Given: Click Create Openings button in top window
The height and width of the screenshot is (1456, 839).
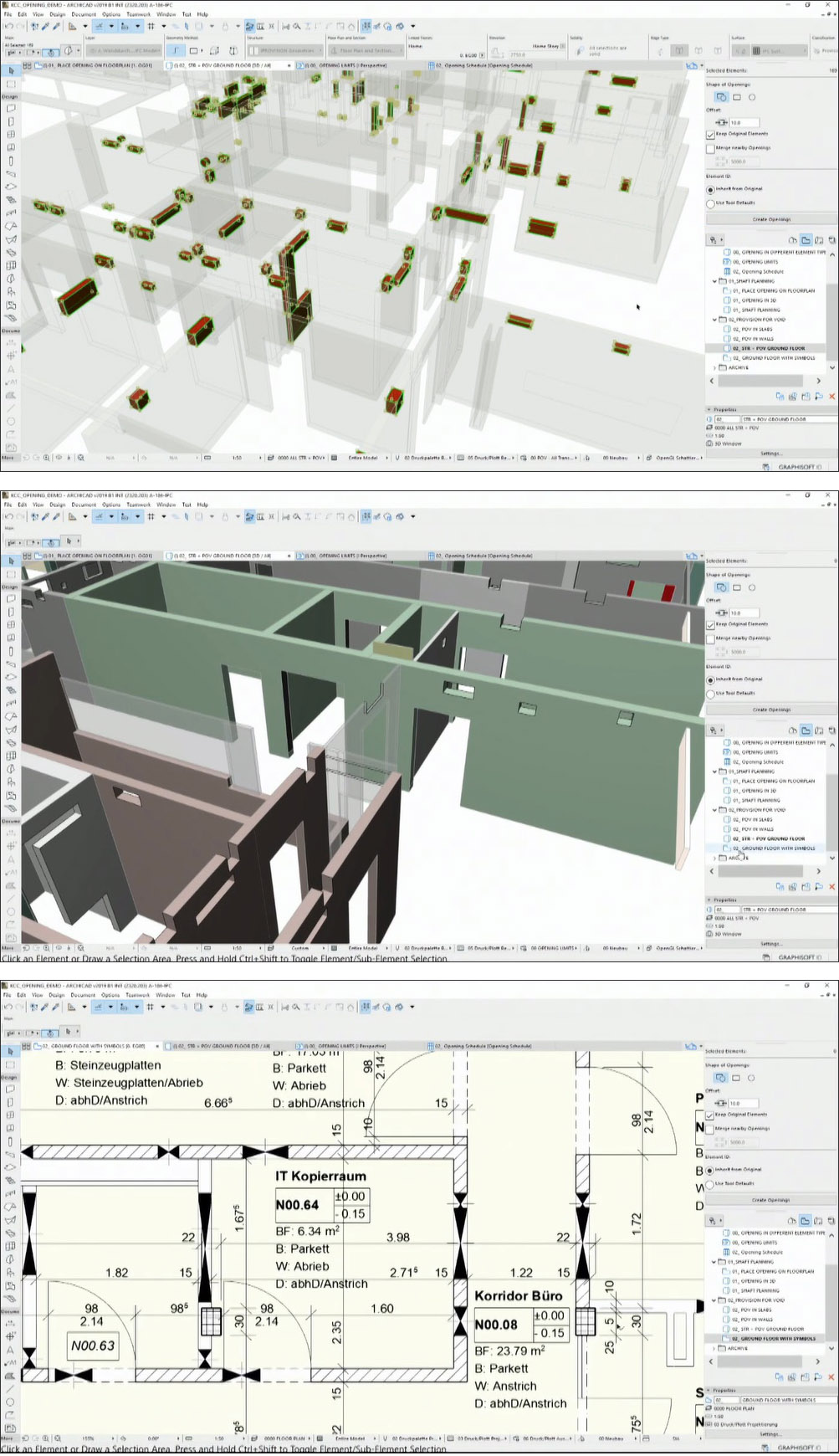Looking at the screenshot, I should pos(771,219).
